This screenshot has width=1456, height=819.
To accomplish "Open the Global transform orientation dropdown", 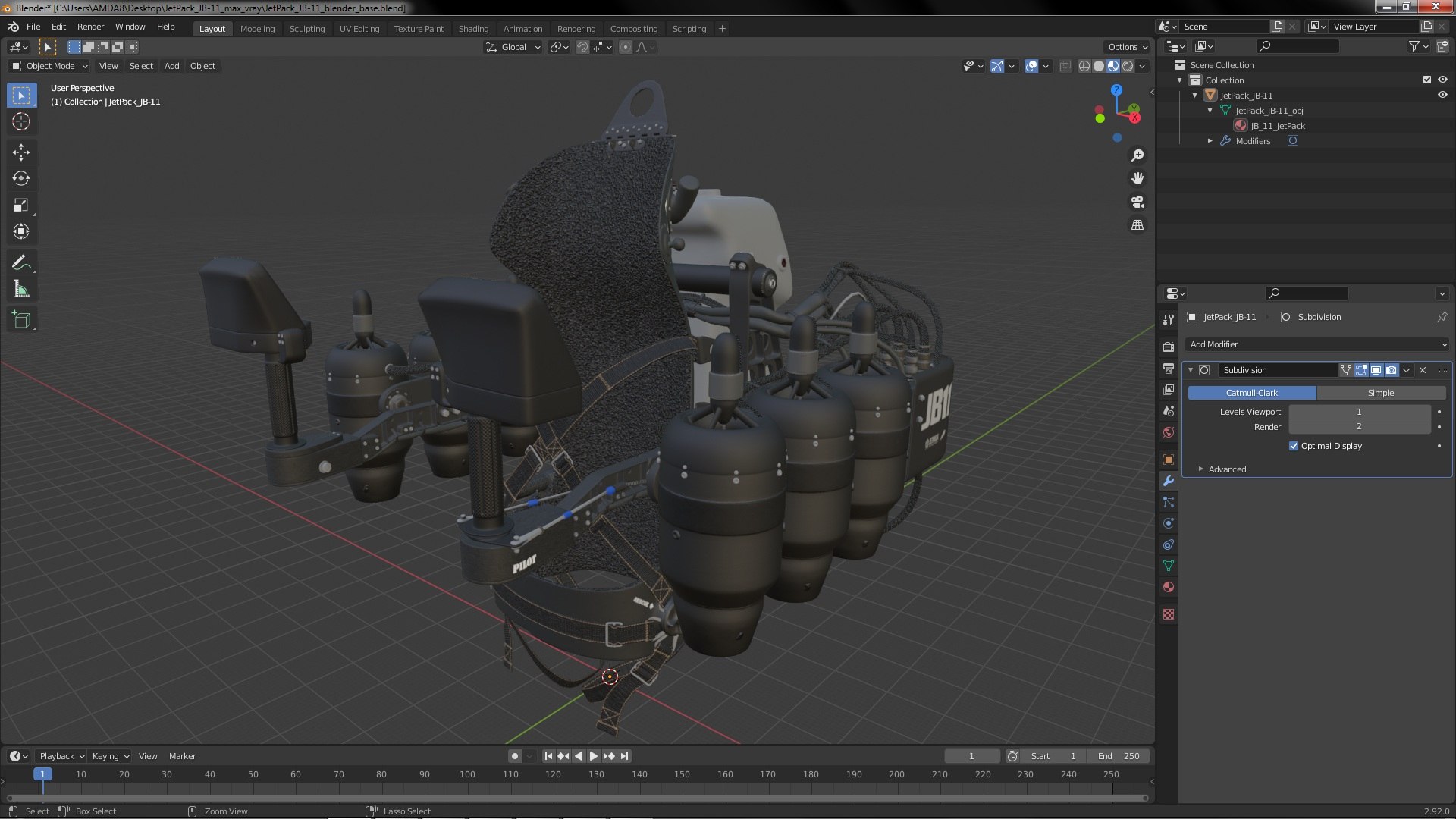I will (x=513, y=47).
